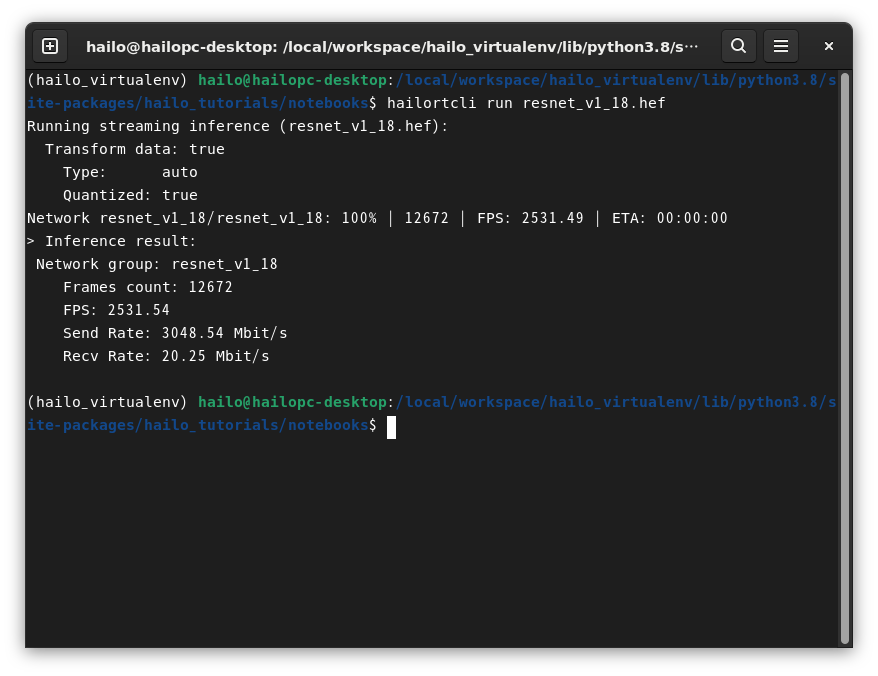This screenshot has width=878, height=676.
Task: Open the hamburger menu
Action: pos(781,46)
